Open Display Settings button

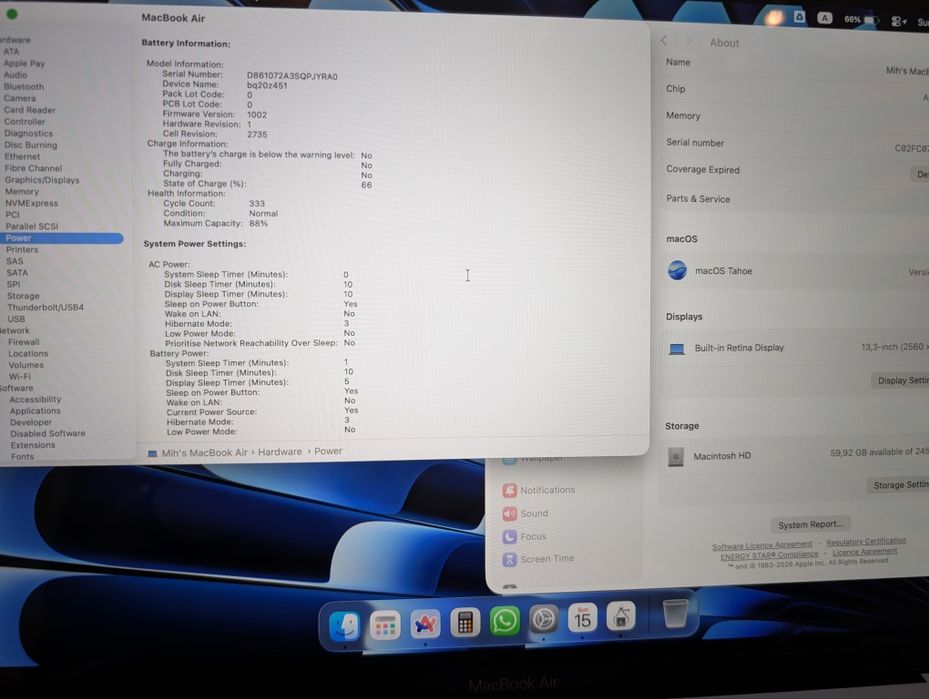coord(901,380)
